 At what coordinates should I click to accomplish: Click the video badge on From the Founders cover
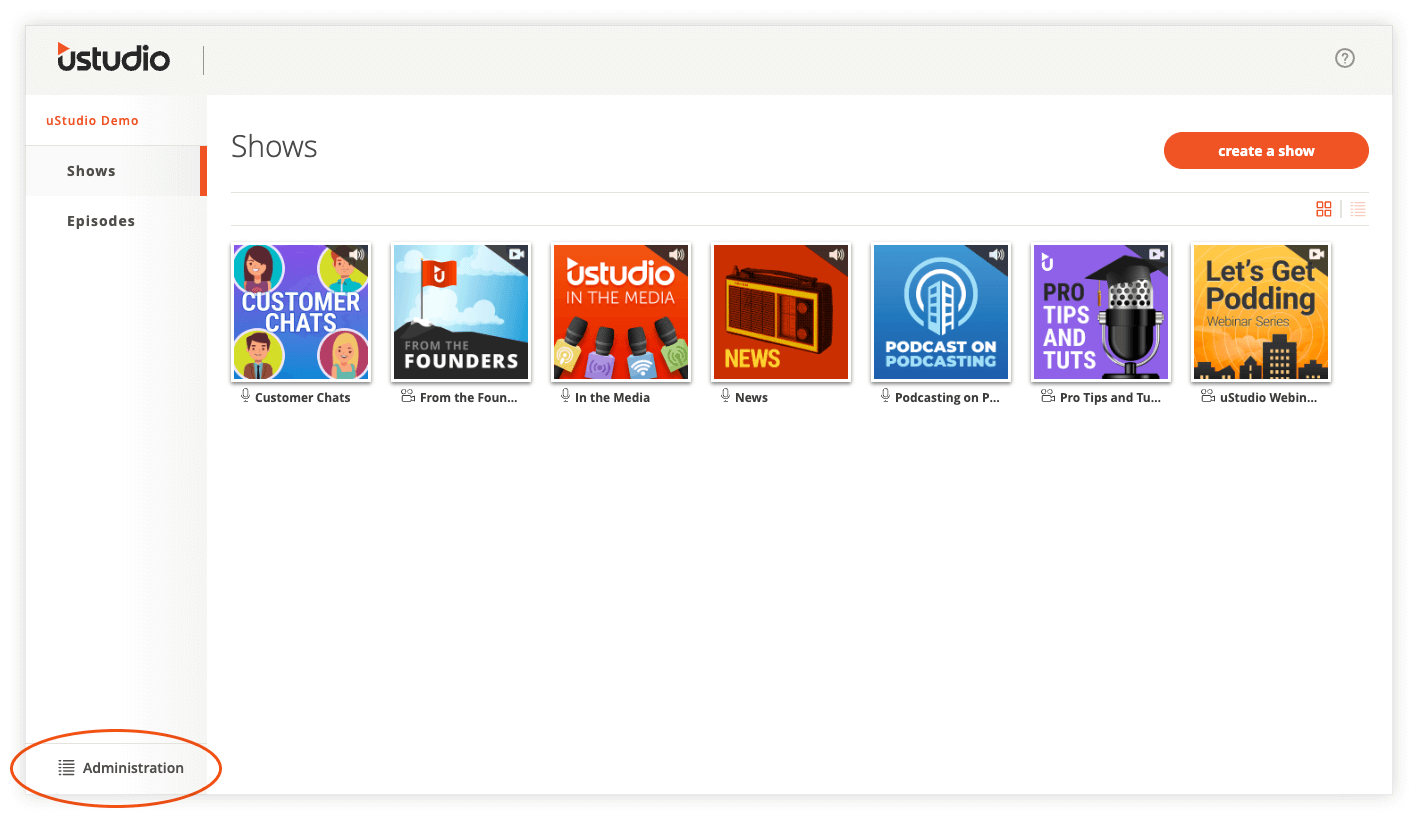[x=517, y=255]
